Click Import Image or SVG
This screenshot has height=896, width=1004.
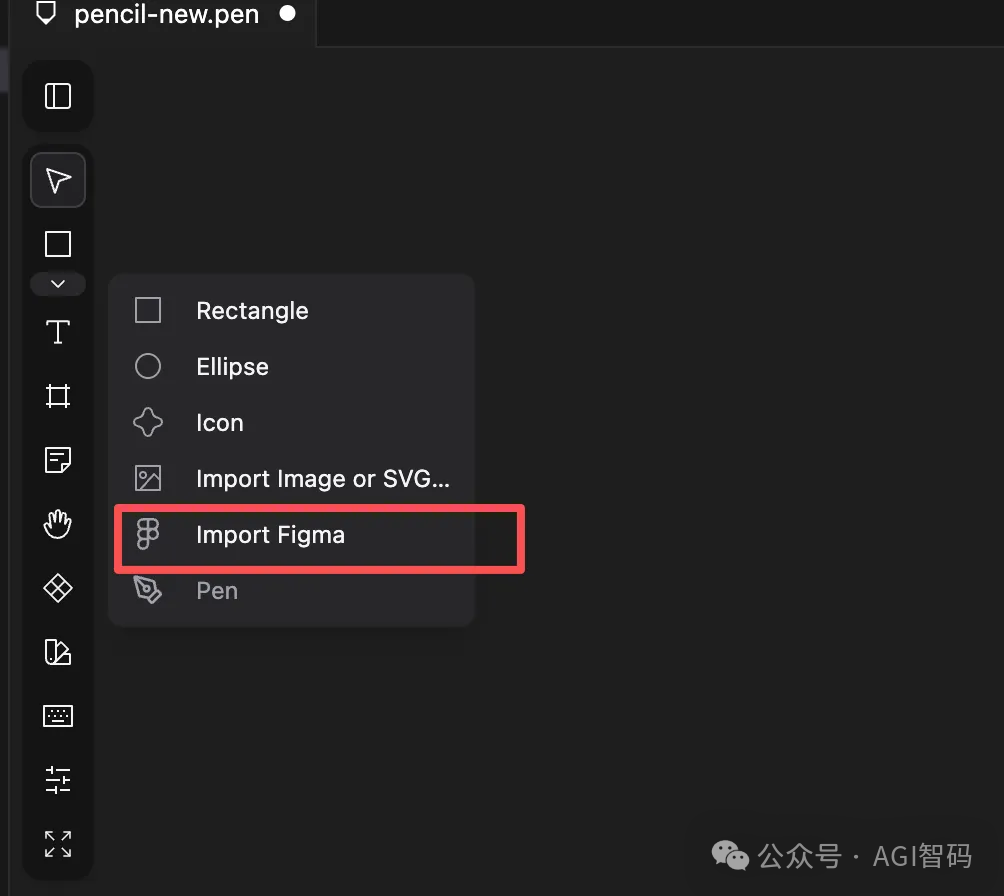coord(322,478)
